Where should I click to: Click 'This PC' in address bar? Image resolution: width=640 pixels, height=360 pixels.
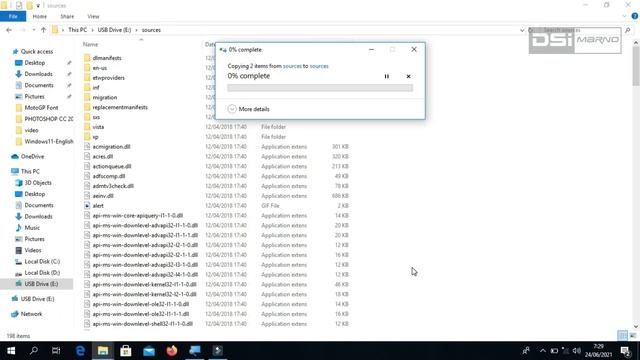coord(78,30)
